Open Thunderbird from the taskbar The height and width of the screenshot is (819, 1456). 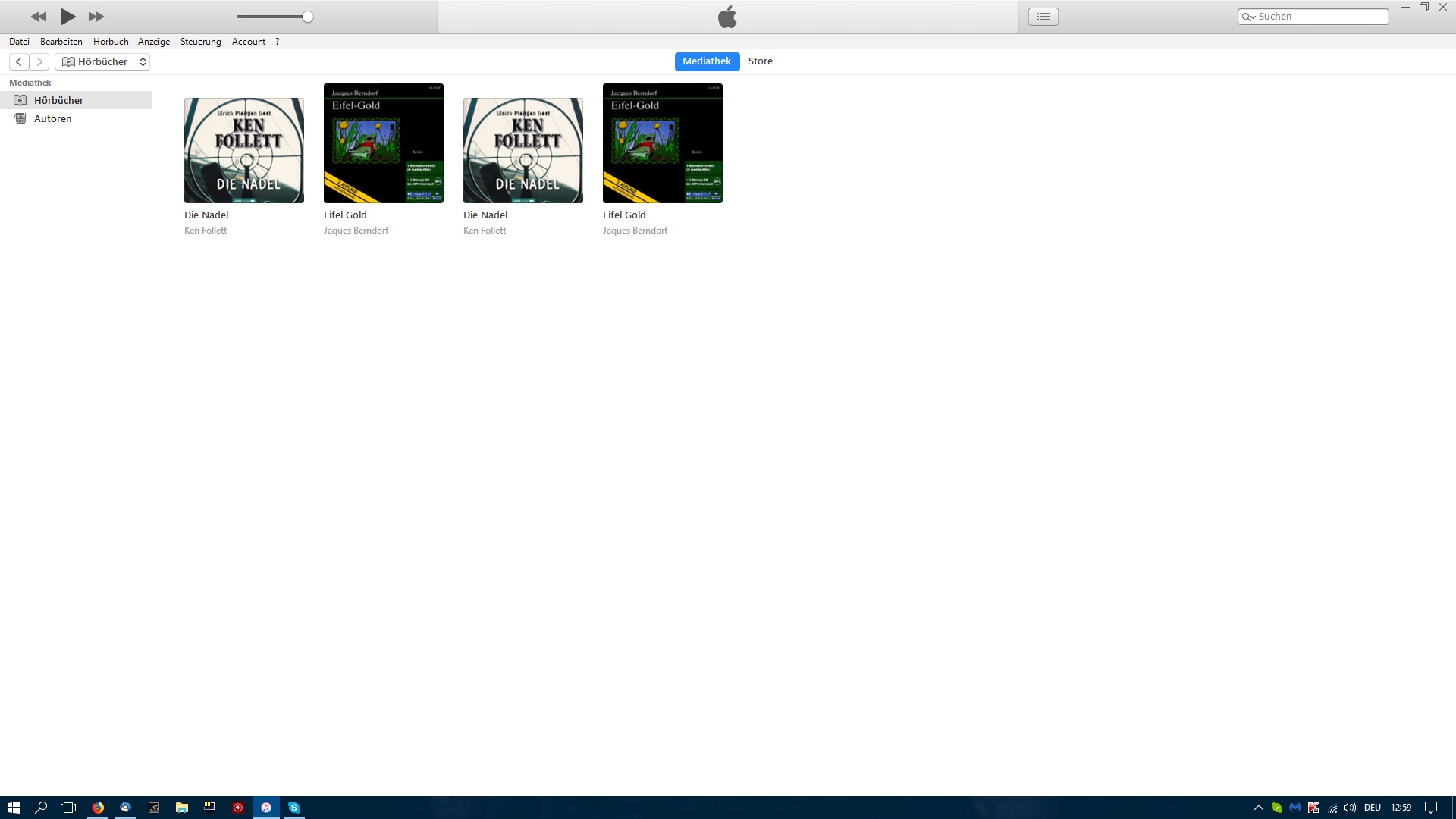(126, 808)
